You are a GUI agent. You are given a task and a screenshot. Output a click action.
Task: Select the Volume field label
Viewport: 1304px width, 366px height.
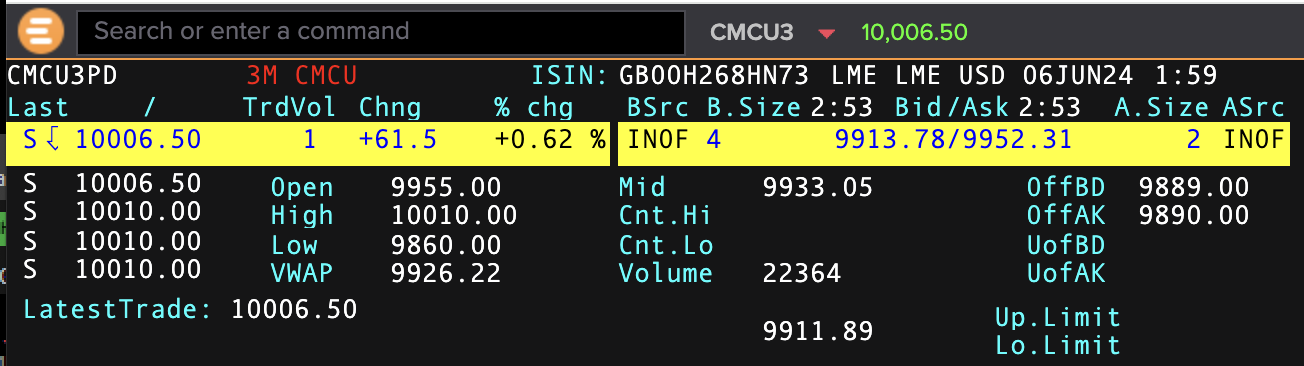(x=665, y=273)
